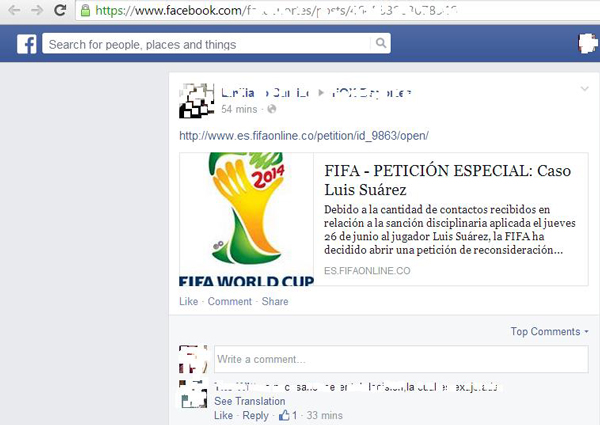Click the globe public audience icon
The height and width of the screenshot is (425, 600).
point(272,109)
